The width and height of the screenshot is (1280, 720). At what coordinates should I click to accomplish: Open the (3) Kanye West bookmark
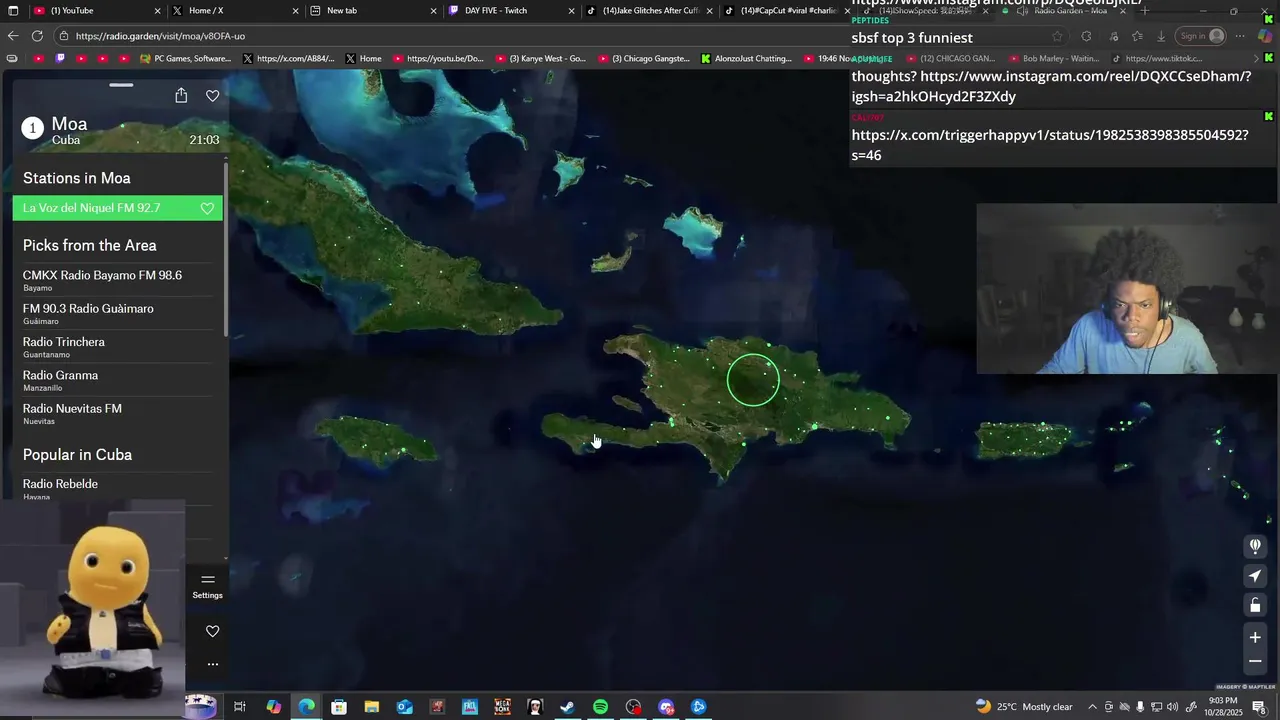pyautogui.click(x=540, y=59)
